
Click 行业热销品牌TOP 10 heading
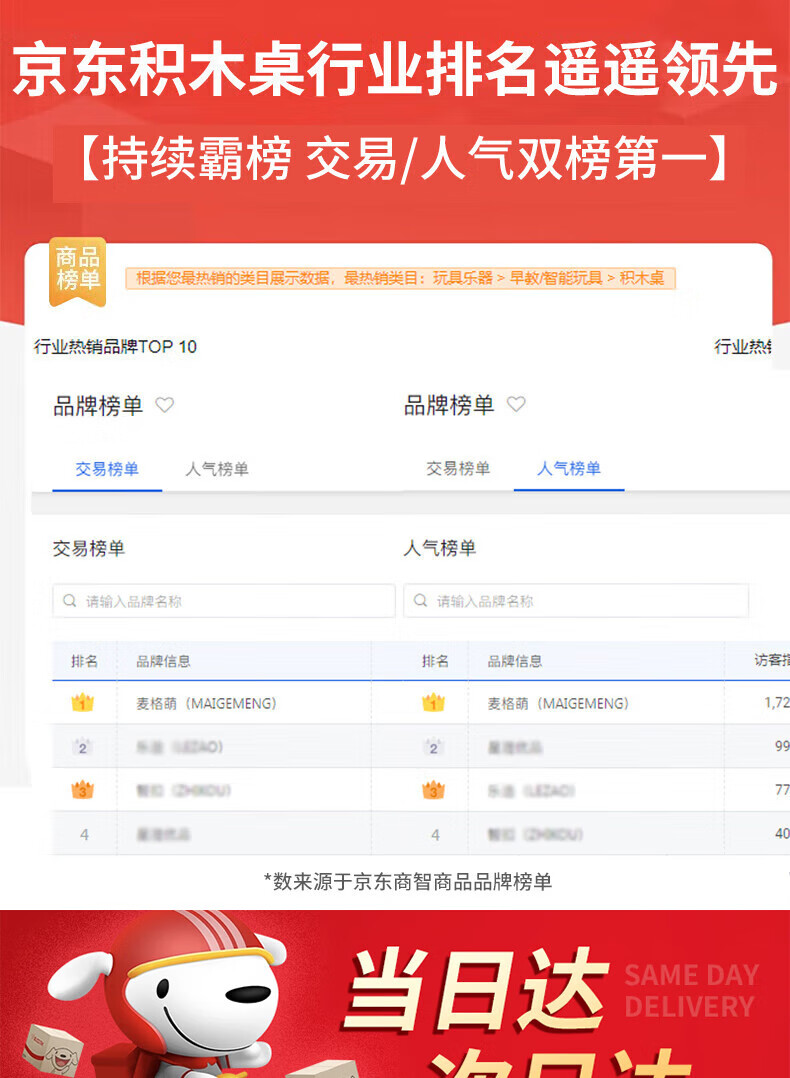[116, 346]
